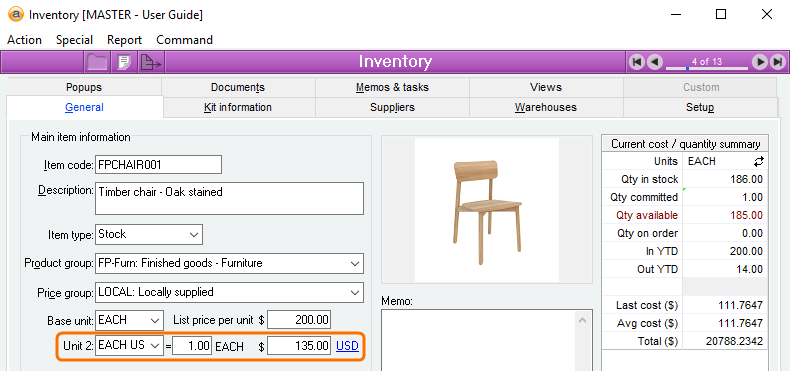Click the Item code field

[158, 164]
